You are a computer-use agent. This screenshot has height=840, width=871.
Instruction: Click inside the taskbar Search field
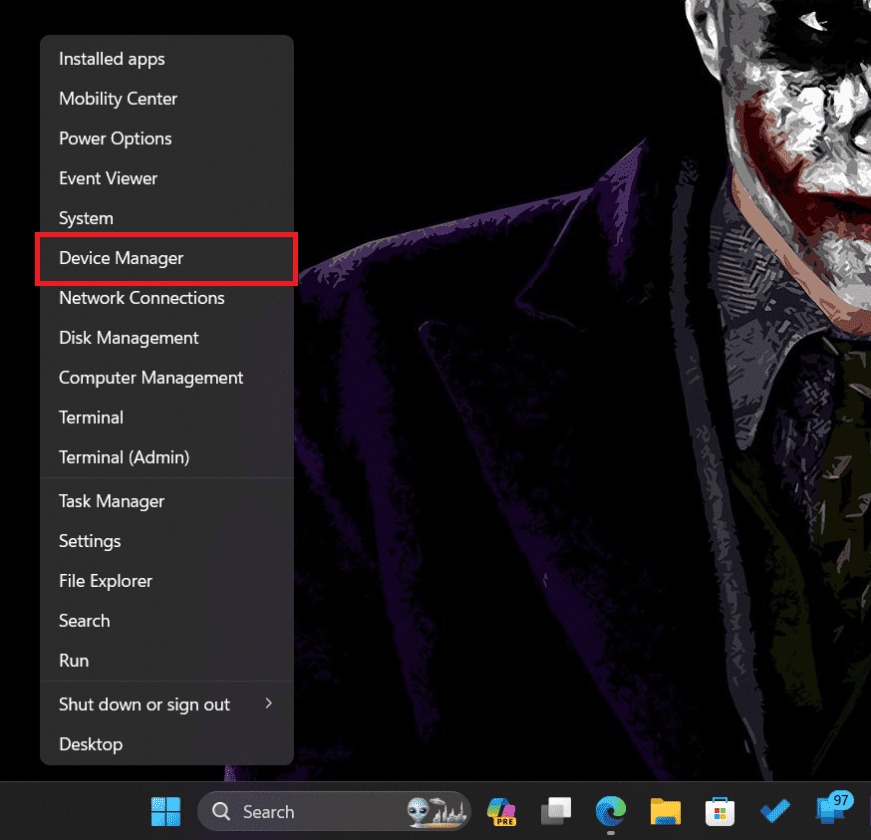[x=300, y=811]
